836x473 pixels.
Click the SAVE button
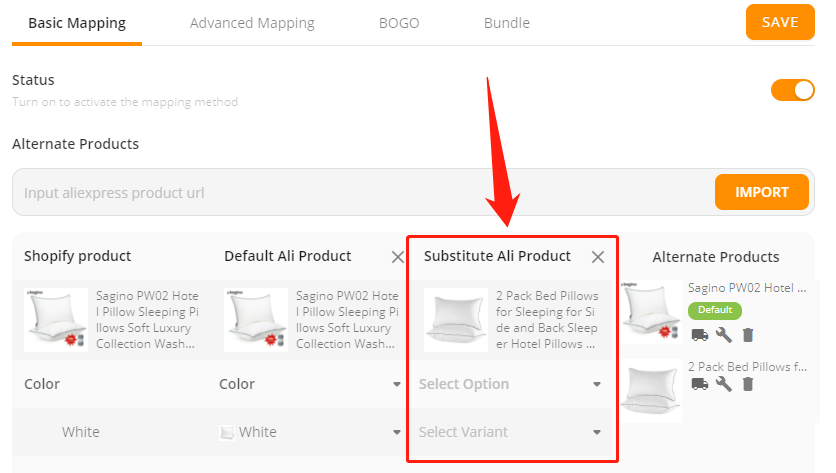click(780, 22)
